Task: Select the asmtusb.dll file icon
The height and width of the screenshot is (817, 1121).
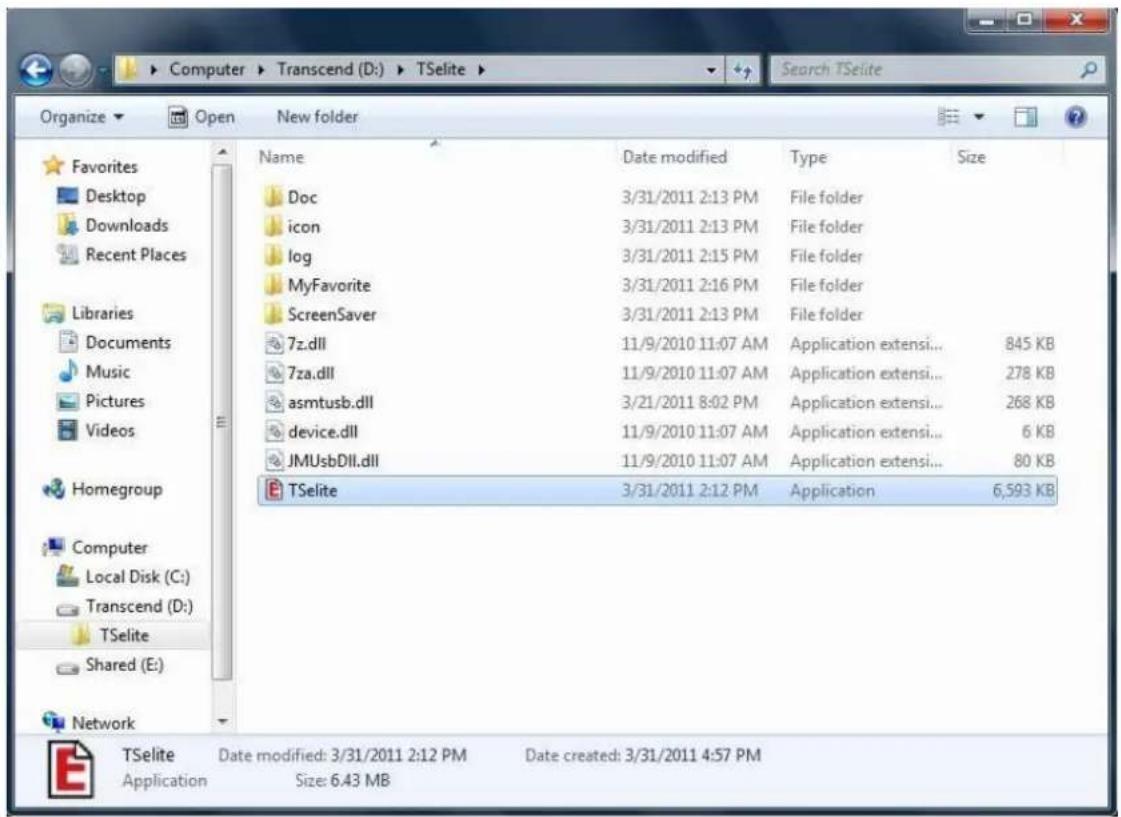Action: pyautogui.click(x=274, y=402)
